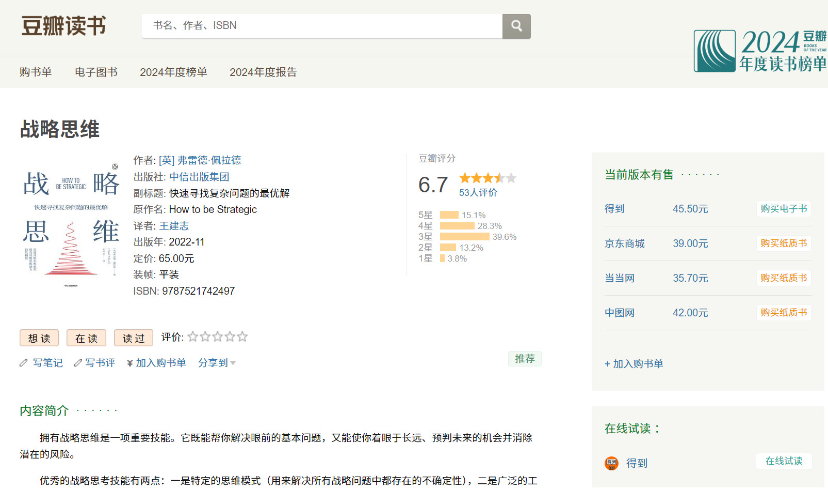Image resolution: width=828 pixels, height=489 pixels.
Task: Click the 得到 orange icon under 在线试读
Action: click(x=611, y=463)
